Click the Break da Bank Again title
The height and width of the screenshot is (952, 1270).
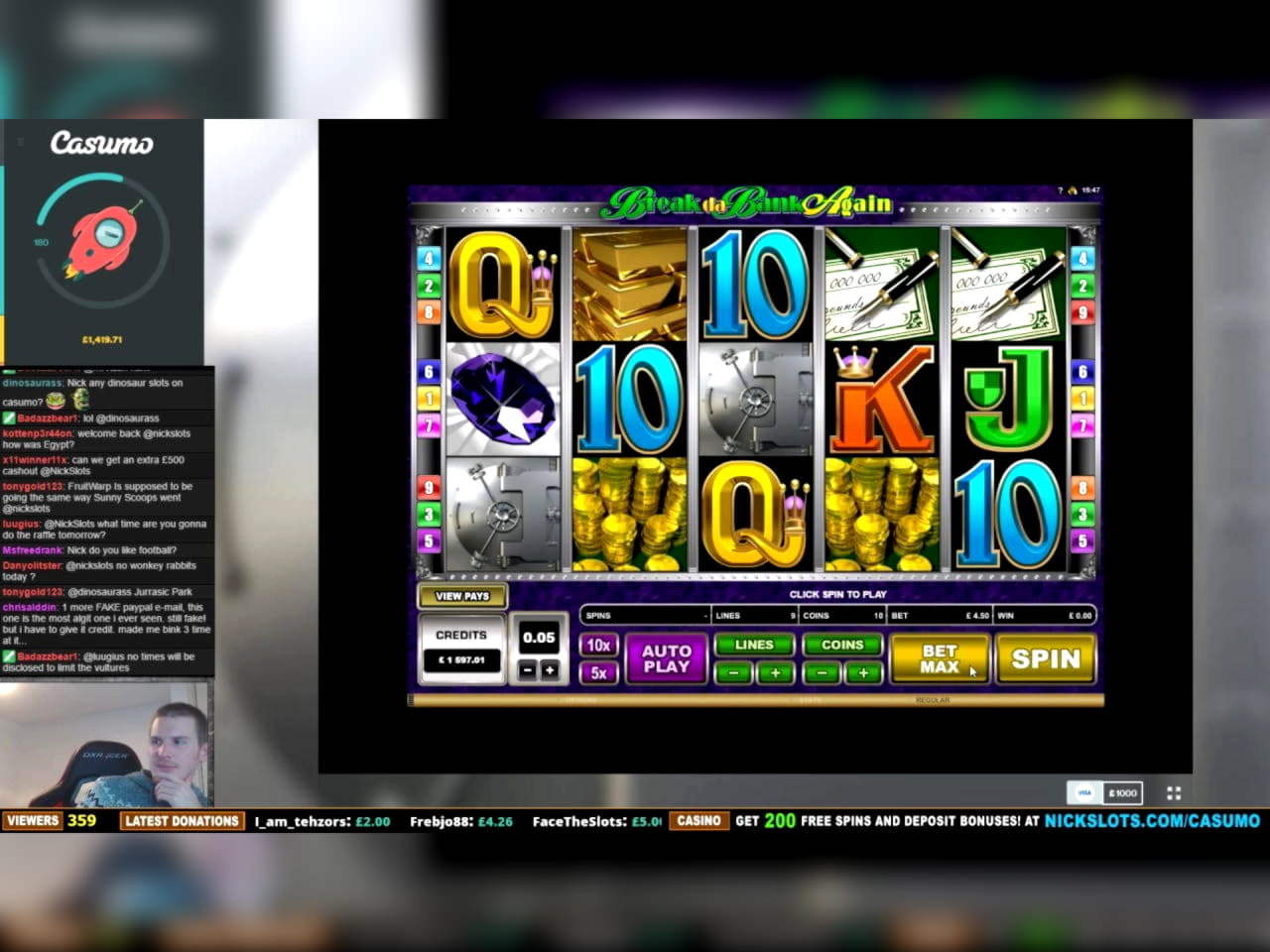[747, 203]
